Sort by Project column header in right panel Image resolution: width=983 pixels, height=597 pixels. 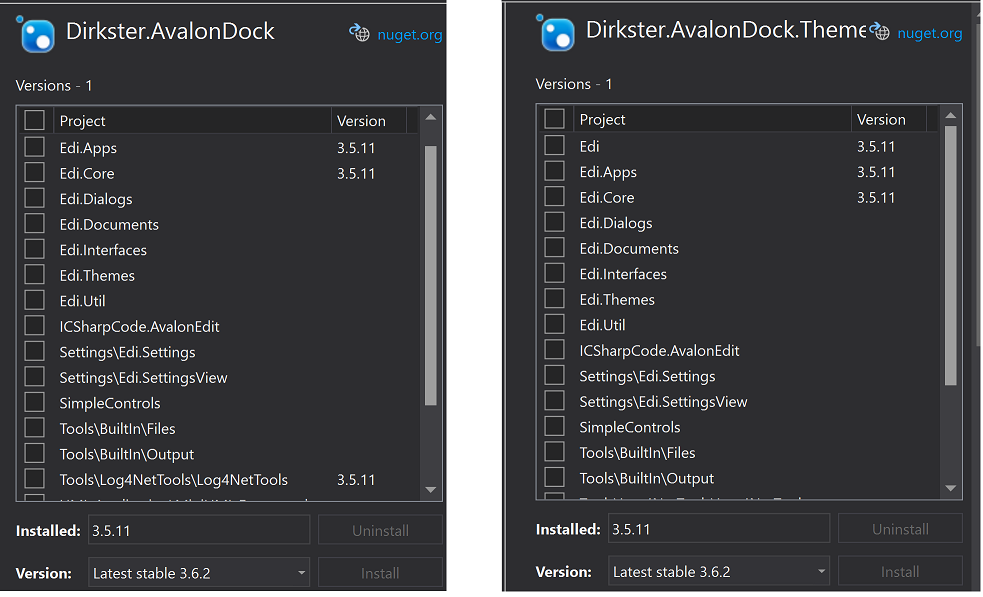(712, 119)
